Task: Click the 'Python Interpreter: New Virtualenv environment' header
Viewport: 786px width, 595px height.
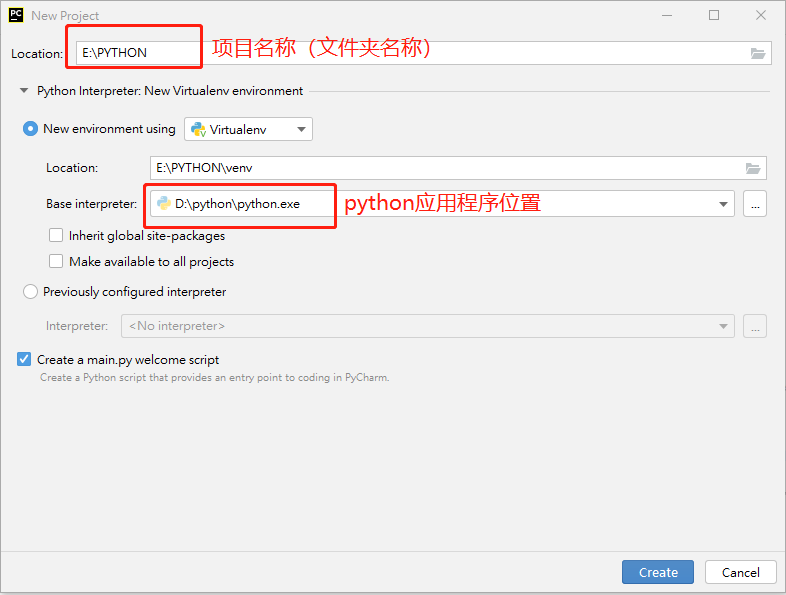Action: [170, 91]
